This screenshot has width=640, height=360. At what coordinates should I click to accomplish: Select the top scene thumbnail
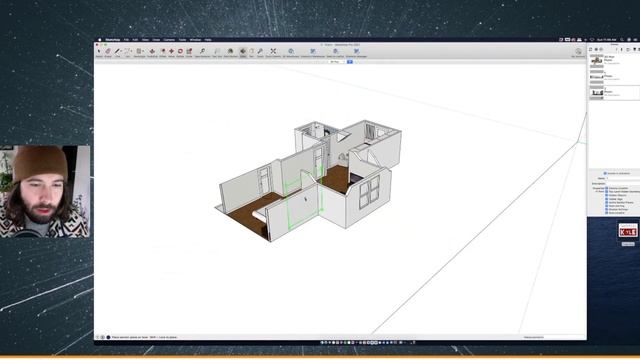597,61
